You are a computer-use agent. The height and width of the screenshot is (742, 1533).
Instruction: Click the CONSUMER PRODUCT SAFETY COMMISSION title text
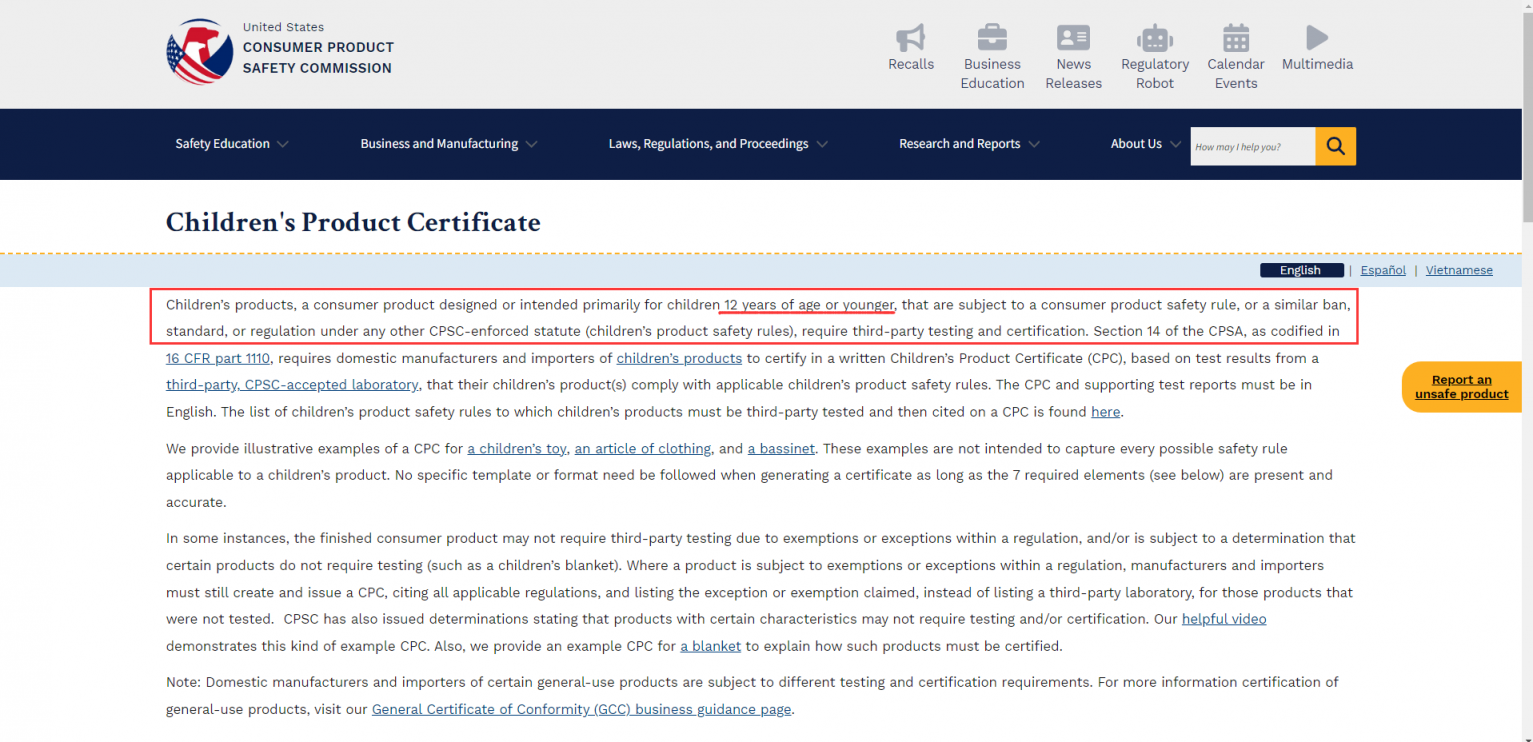(318, 57)
